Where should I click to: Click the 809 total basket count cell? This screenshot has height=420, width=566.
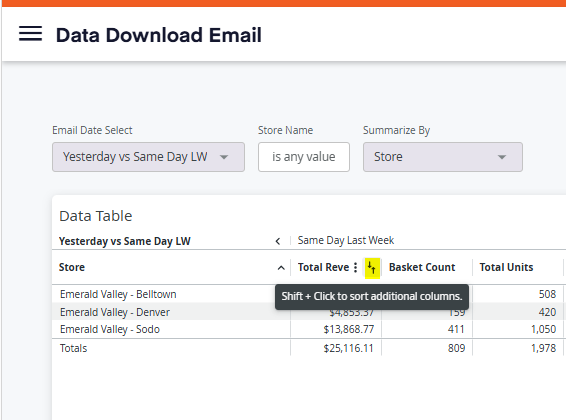456,348
